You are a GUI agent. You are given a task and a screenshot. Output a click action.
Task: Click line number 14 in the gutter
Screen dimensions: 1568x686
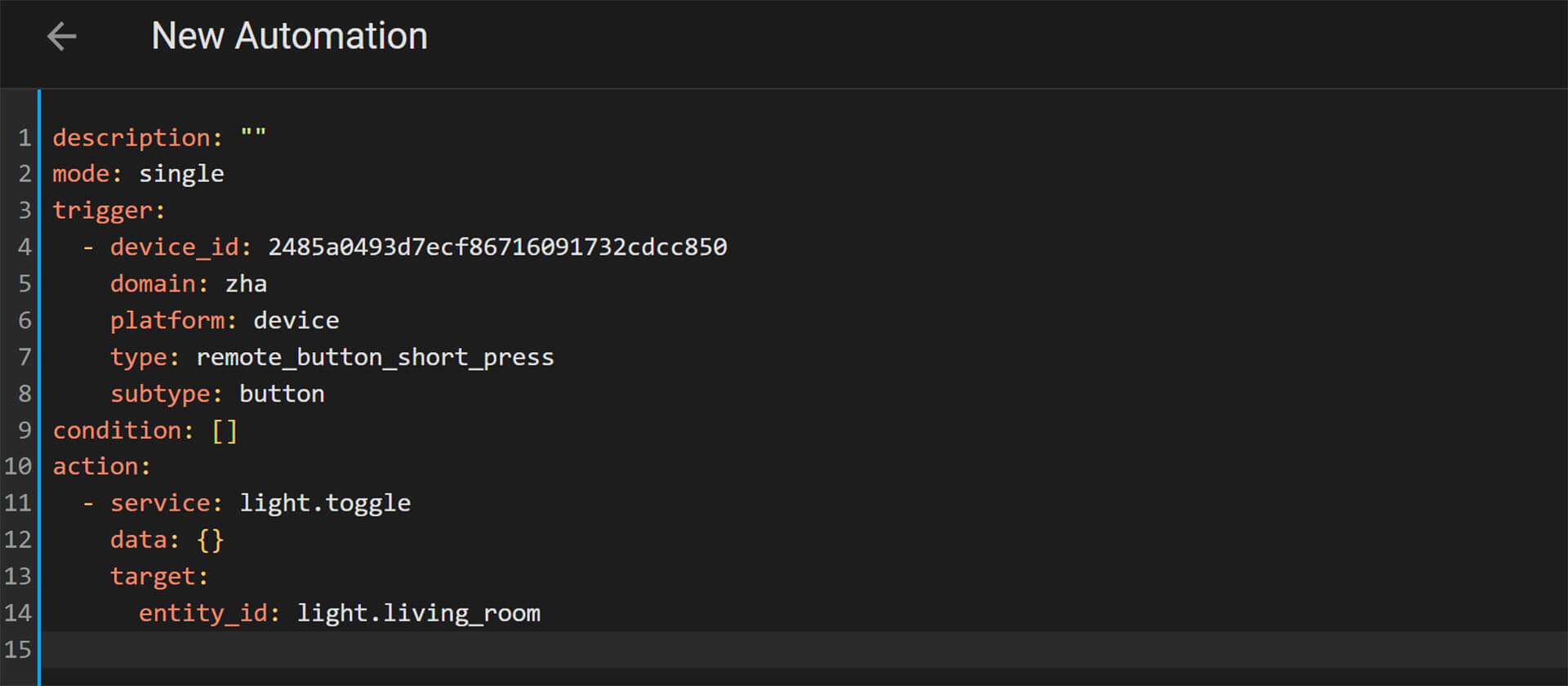point(18,613)
